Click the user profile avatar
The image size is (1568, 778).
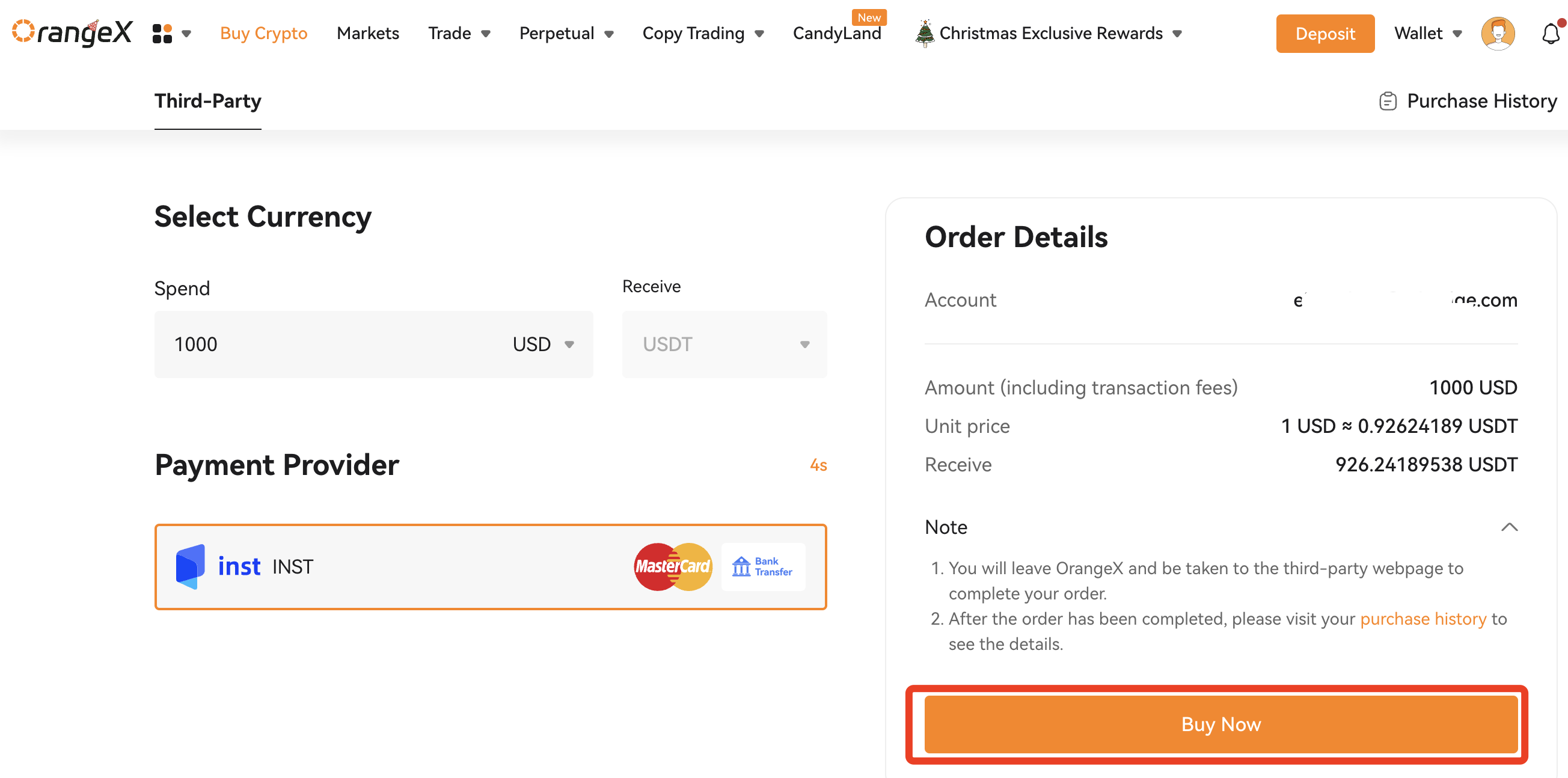click(x=1498, y=34)
